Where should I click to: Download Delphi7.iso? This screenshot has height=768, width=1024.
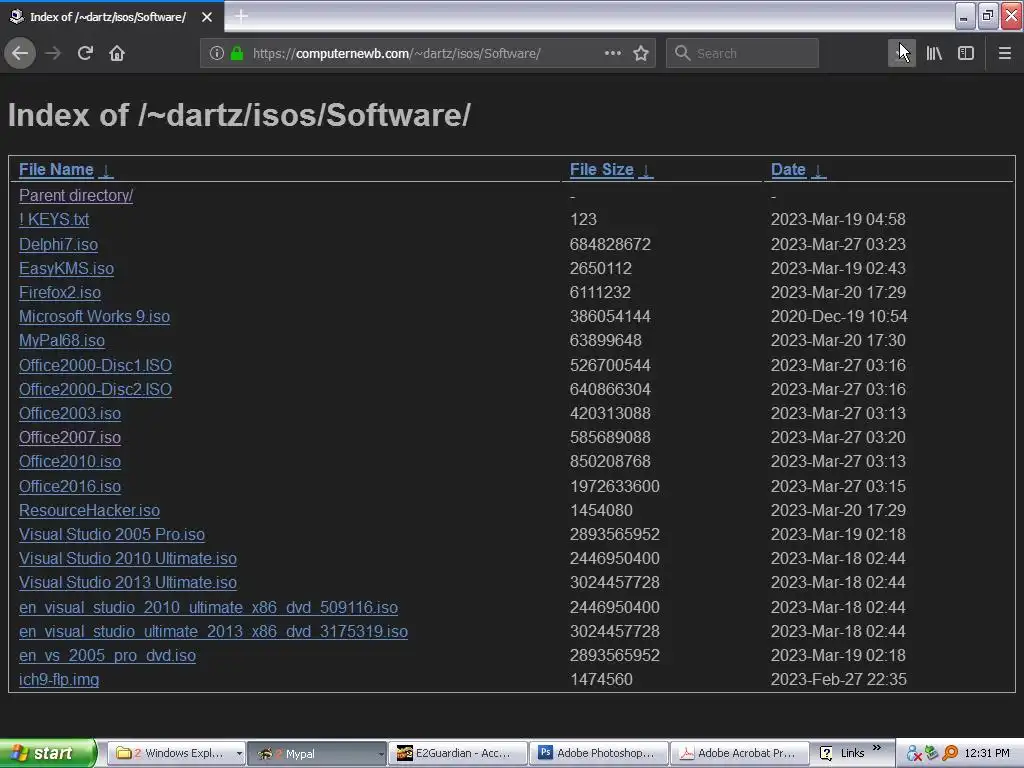pyautogui.click(x=58, y=244)
